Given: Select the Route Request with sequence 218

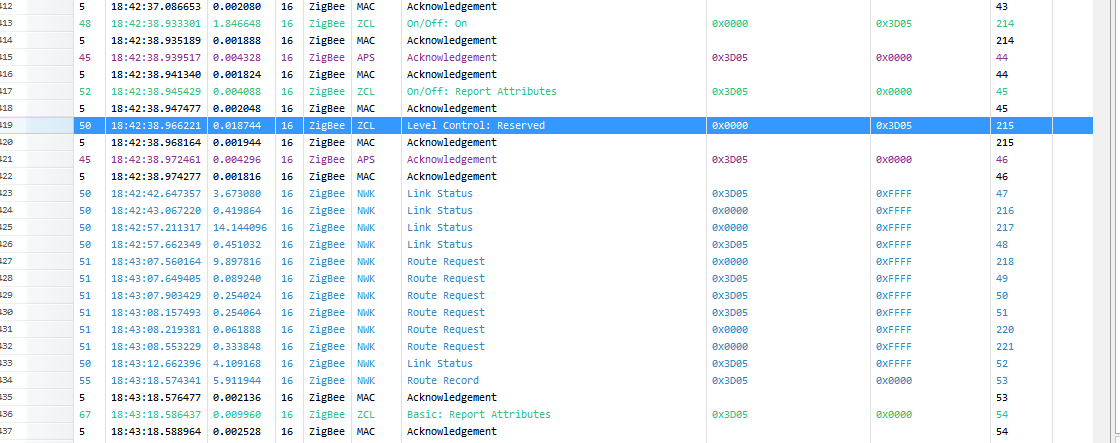Looking at the screenshot, I should pos(445,262).
